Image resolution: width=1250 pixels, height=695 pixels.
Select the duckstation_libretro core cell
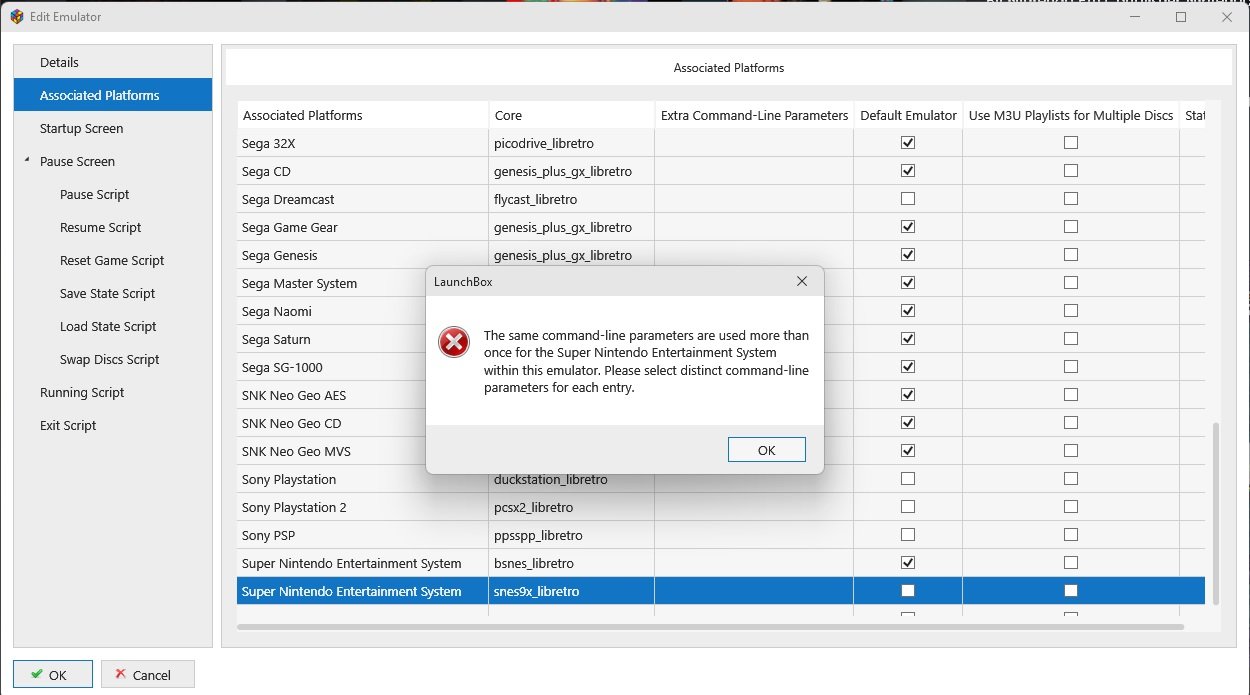[x=572, y=480]
